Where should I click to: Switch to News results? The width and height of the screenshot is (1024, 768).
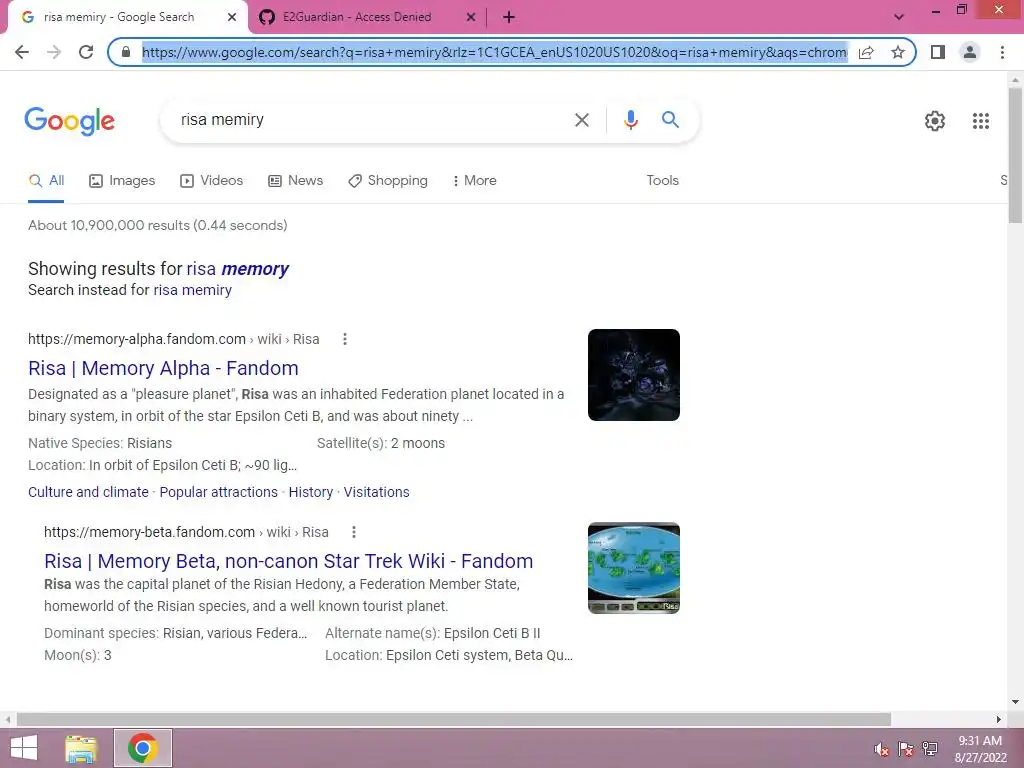pos(296,181)
